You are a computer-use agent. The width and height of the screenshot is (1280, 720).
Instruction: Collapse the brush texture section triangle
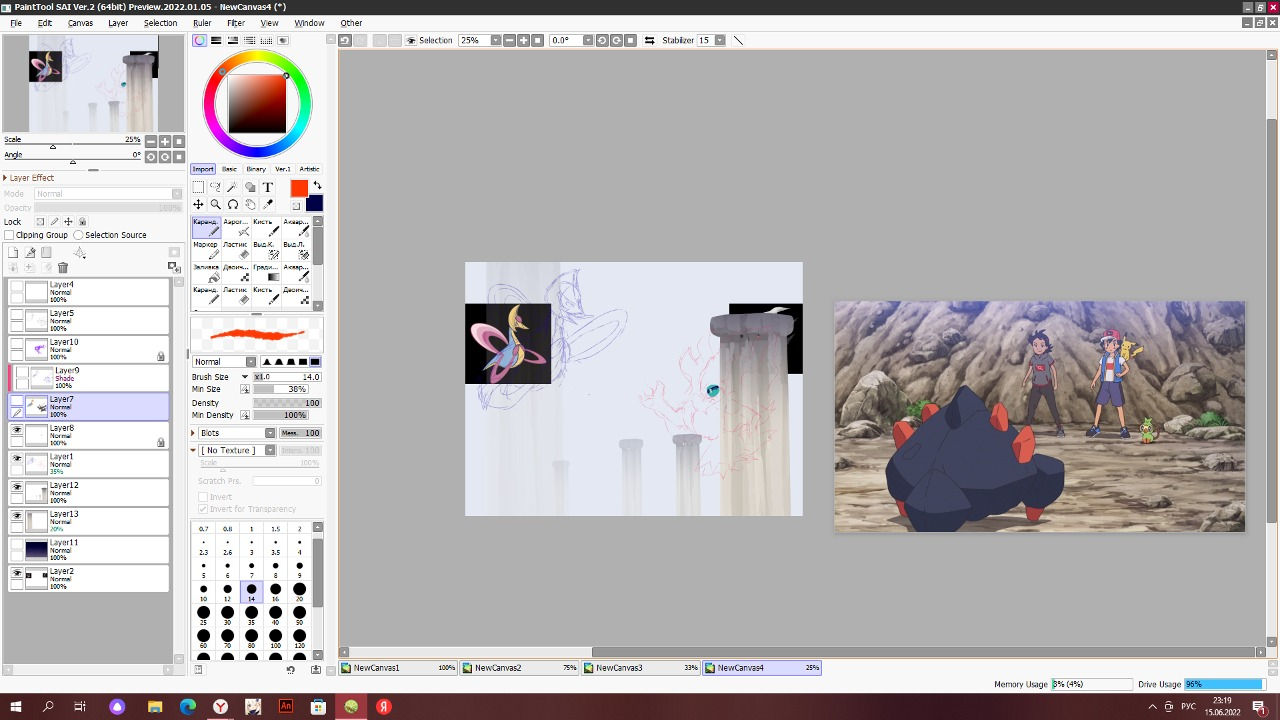pyautogui.click(x=194, y=450)
